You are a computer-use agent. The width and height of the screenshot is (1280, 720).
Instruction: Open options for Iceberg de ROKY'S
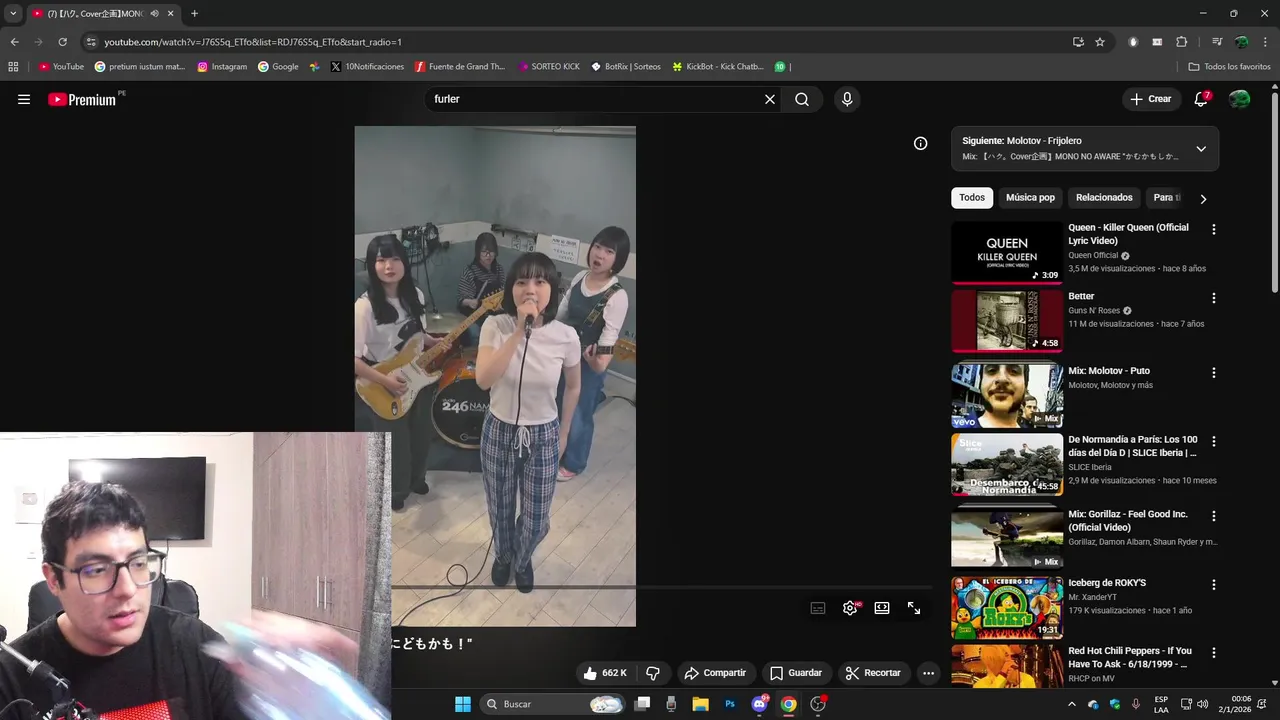(1214, 584)
